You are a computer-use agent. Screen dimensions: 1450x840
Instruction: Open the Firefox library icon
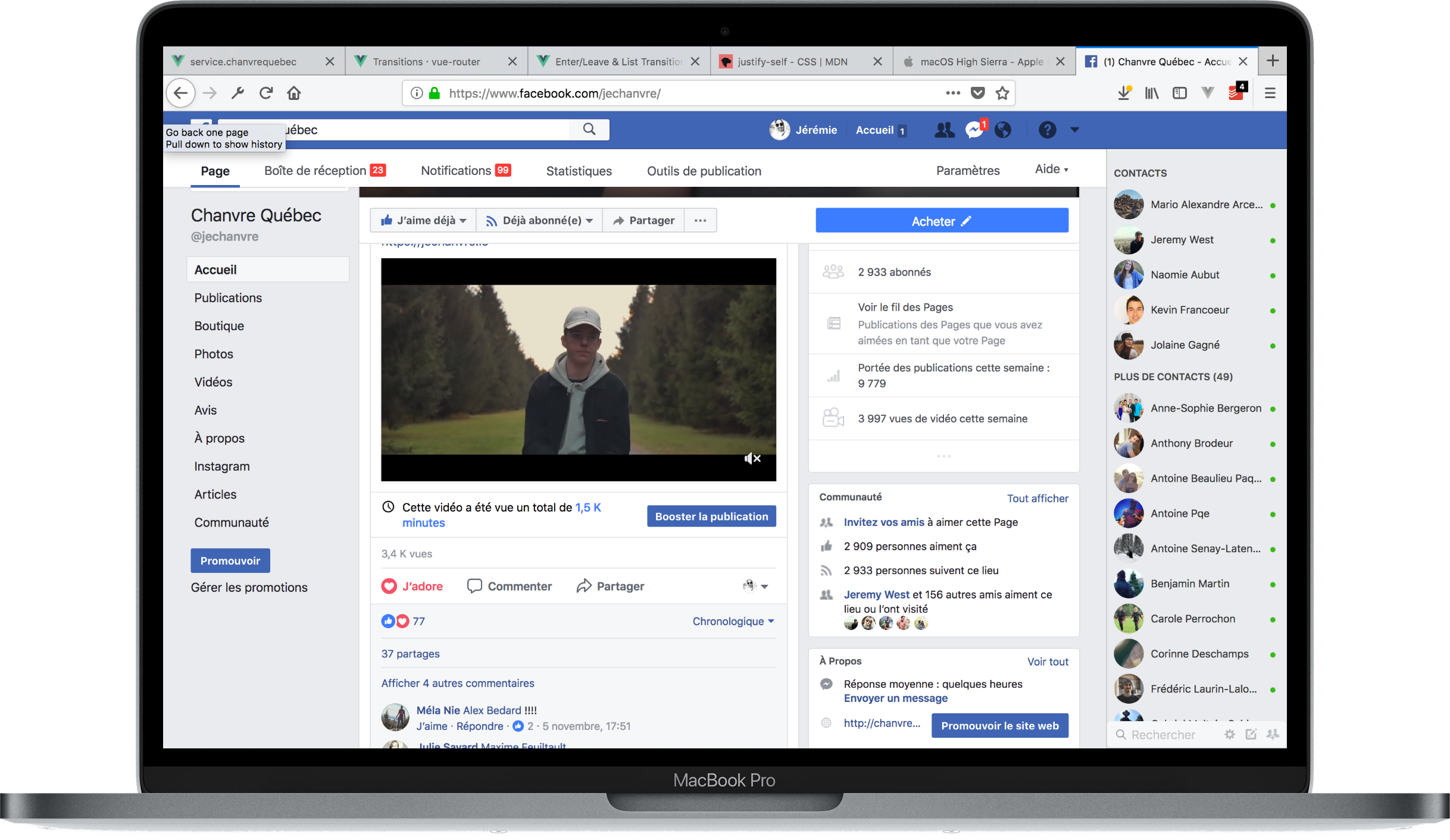click(x=1152, y=93)
